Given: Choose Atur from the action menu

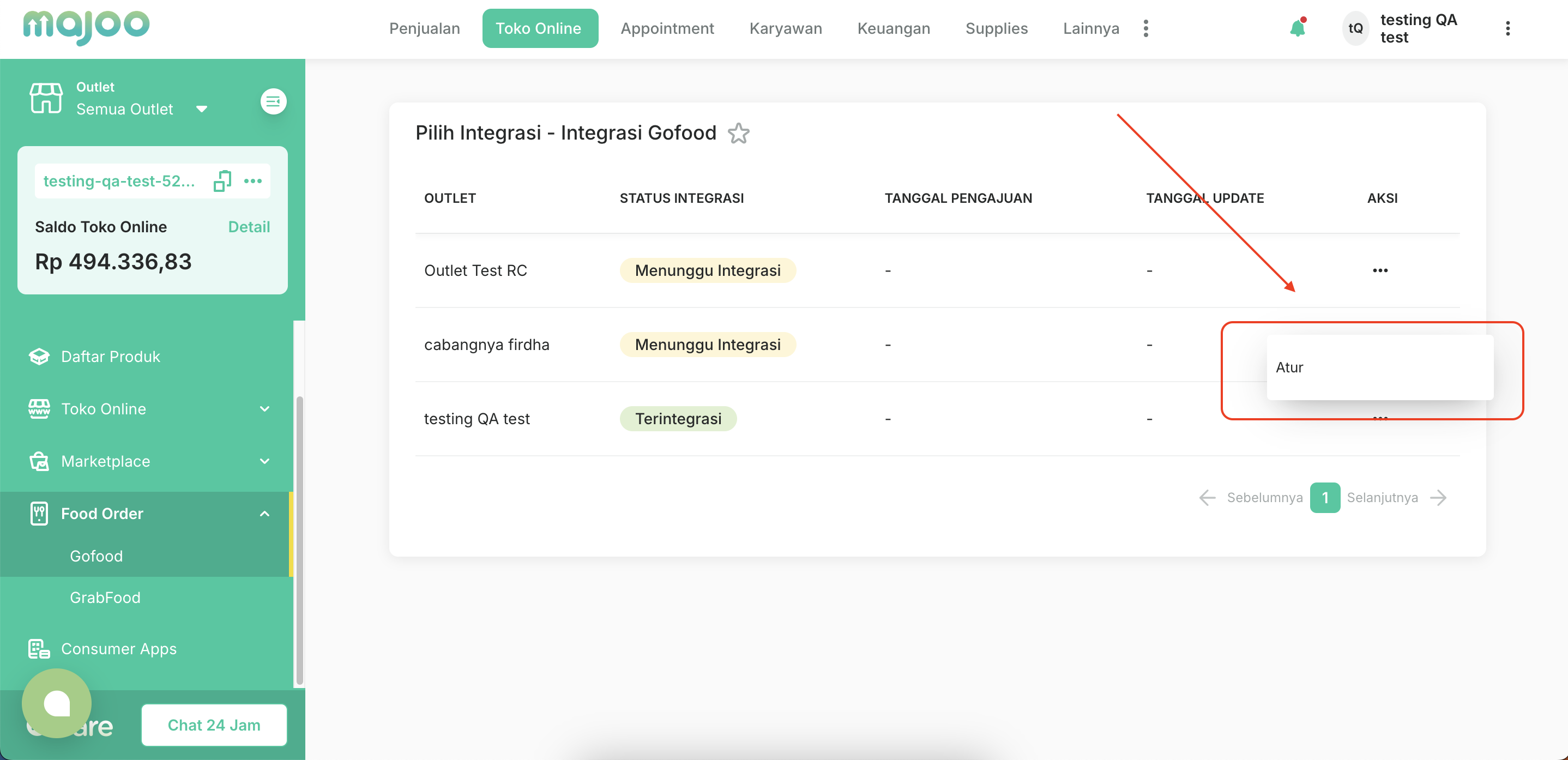Looking at the screenshot, I should (1379, 367).
